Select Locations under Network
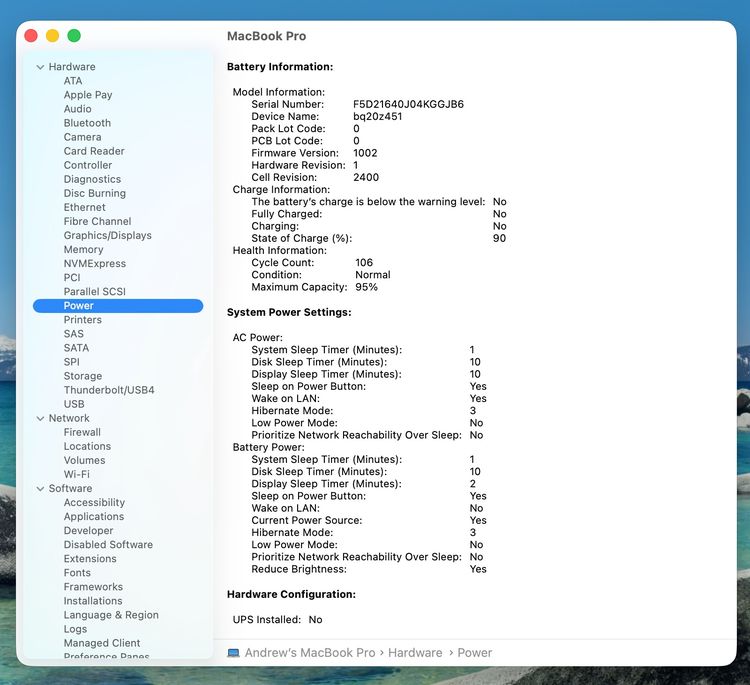 (87, 446)
